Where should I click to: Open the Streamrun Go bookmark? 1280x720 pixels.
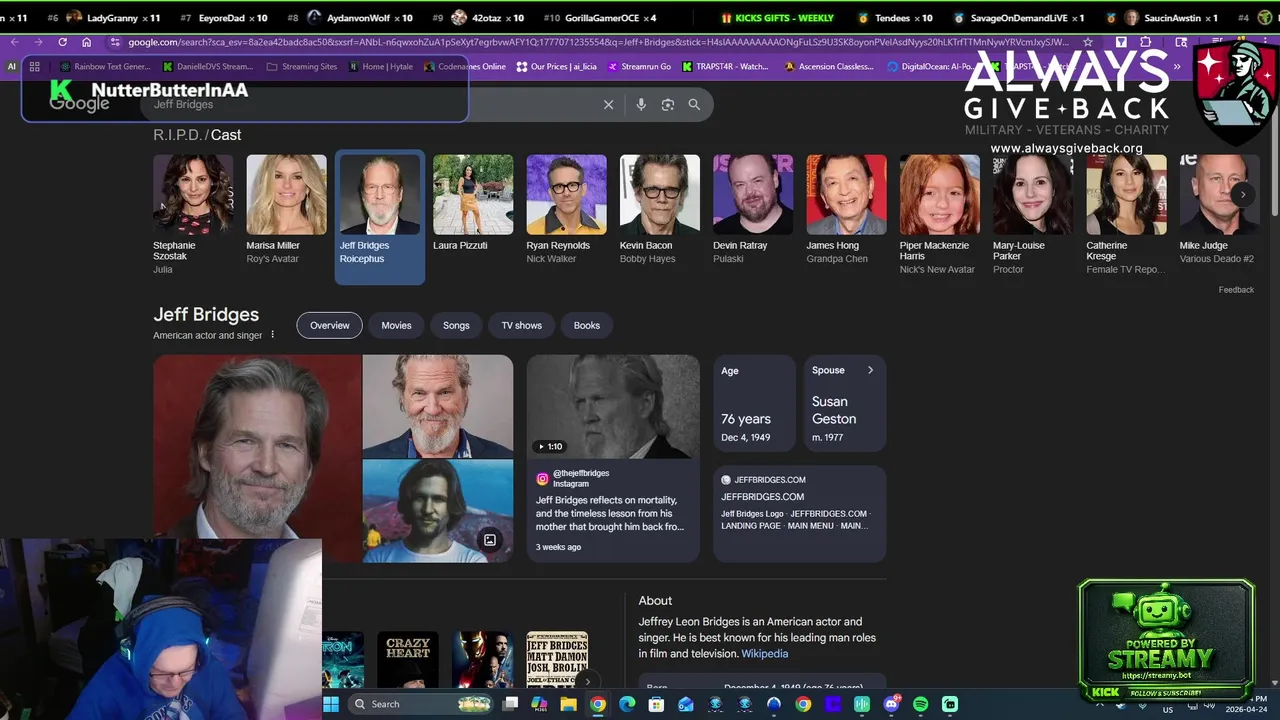click(x=637, y=67)
